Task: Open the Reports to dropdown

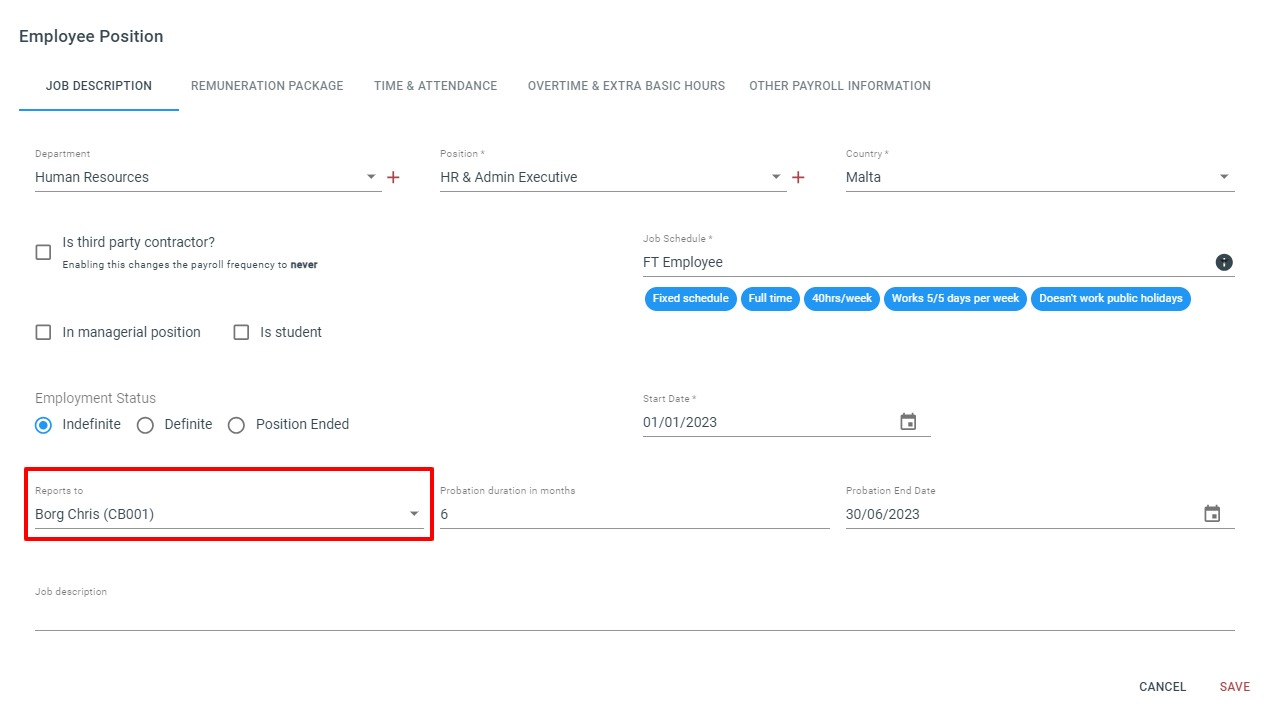Action: point(229,514)
